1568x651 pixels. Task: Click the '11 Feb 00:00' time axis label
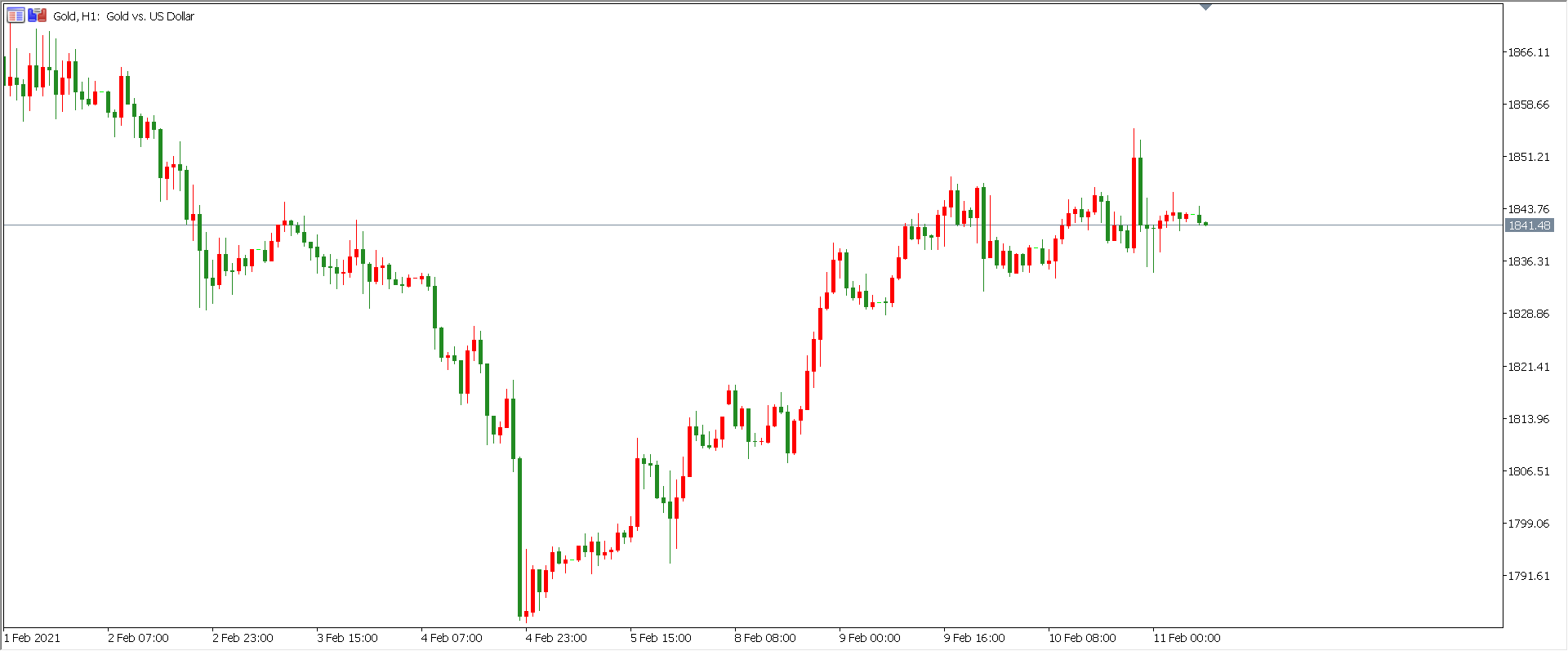click(1187, 638)
